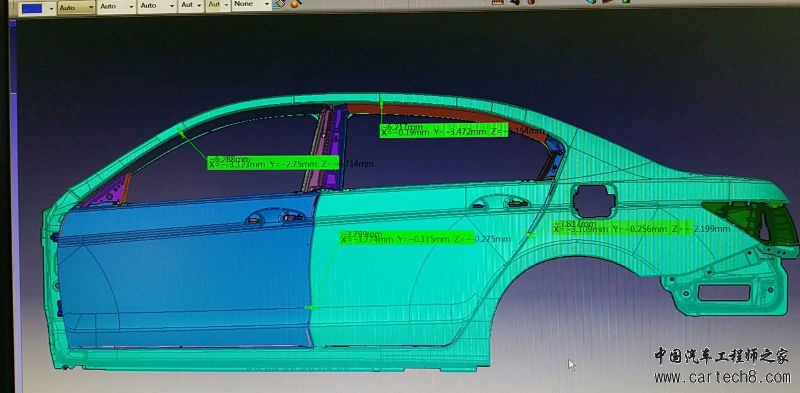Open the second Aut rendering style dropdown

click(x=218, y=5)
